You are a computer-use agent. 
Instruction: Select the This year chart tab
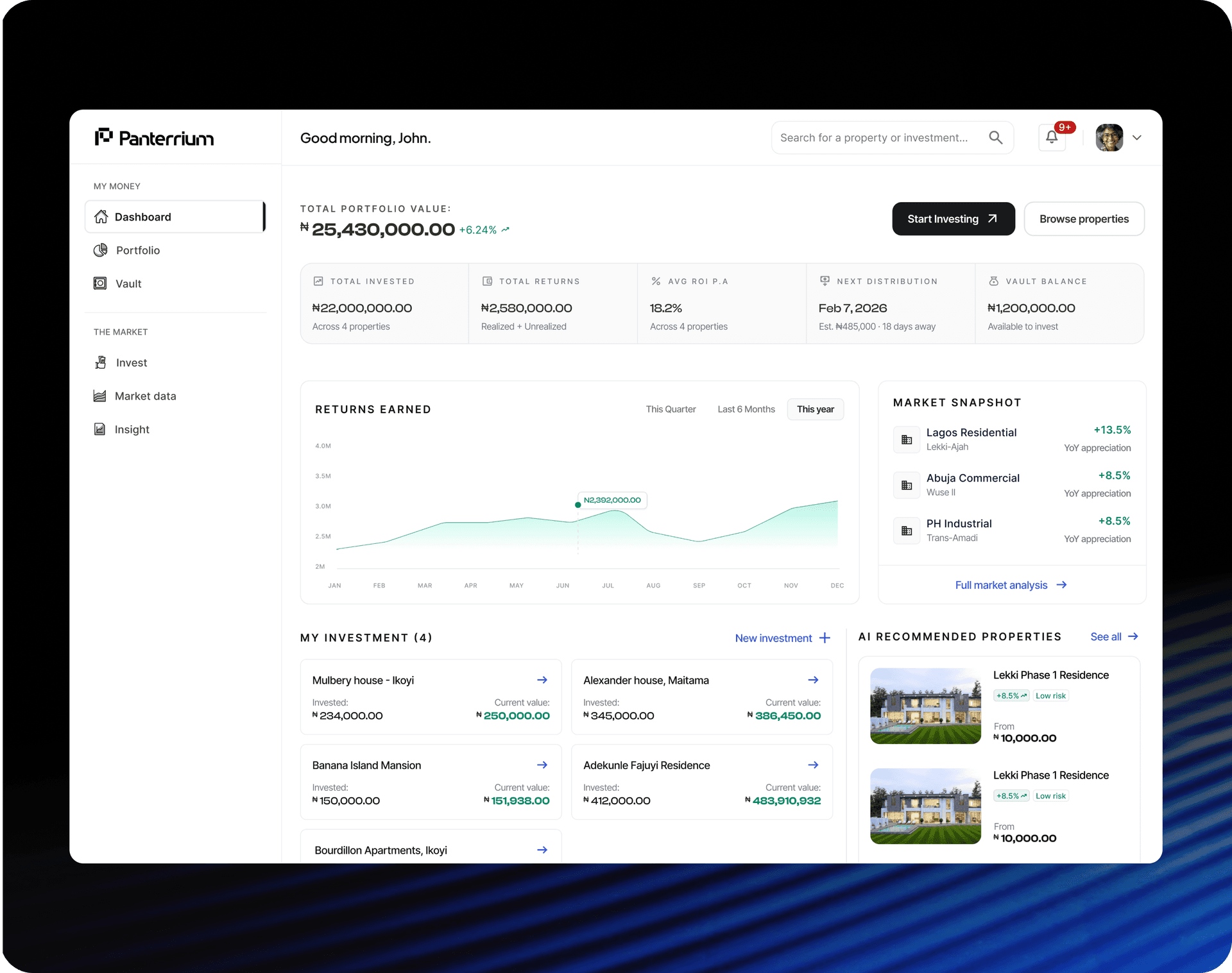815,409
